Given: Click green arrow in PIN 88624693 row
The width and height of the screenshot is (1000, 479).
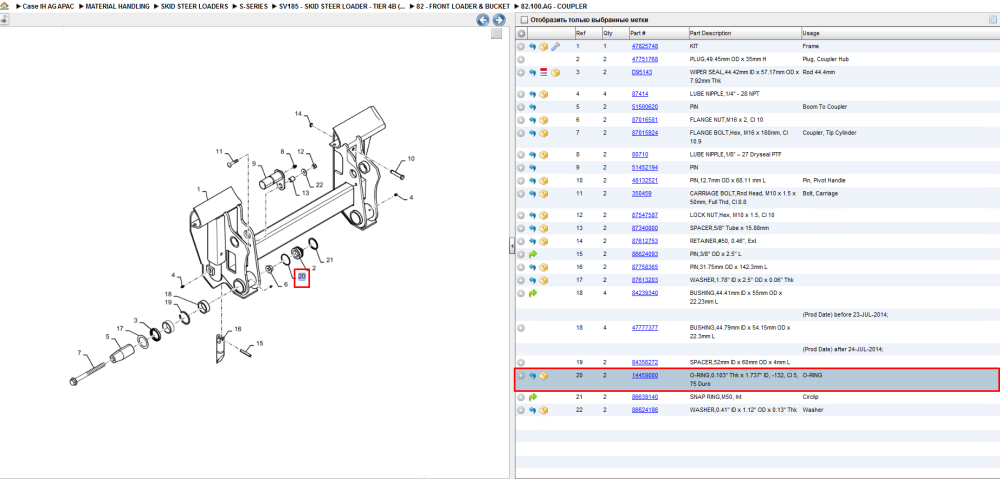Looking at the screenshot, I should tap(533, 254).
